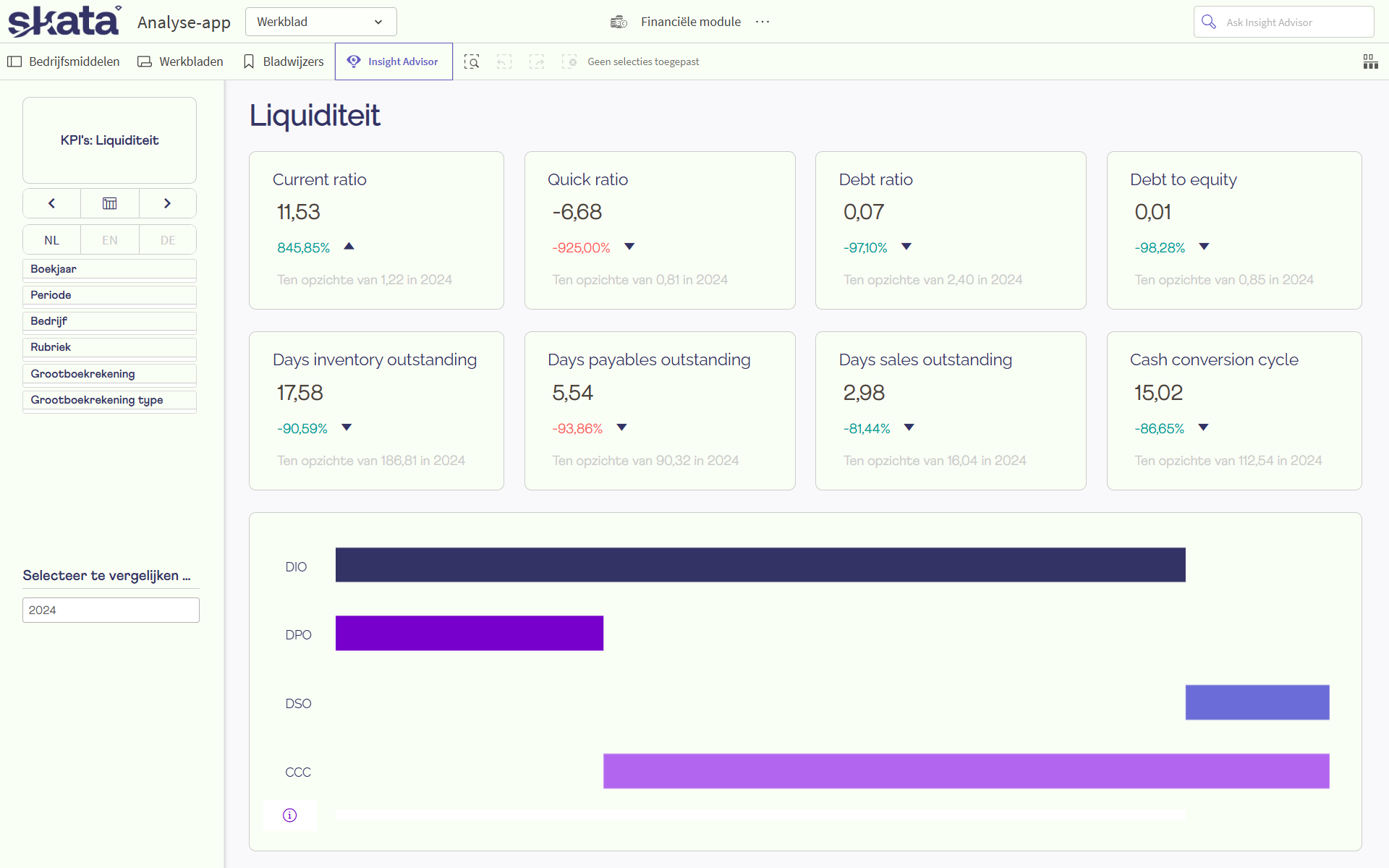This screenshot has height=868, width=1389.
Task: Click the Insight Advisor button
Action: click(x=394, y=61)
